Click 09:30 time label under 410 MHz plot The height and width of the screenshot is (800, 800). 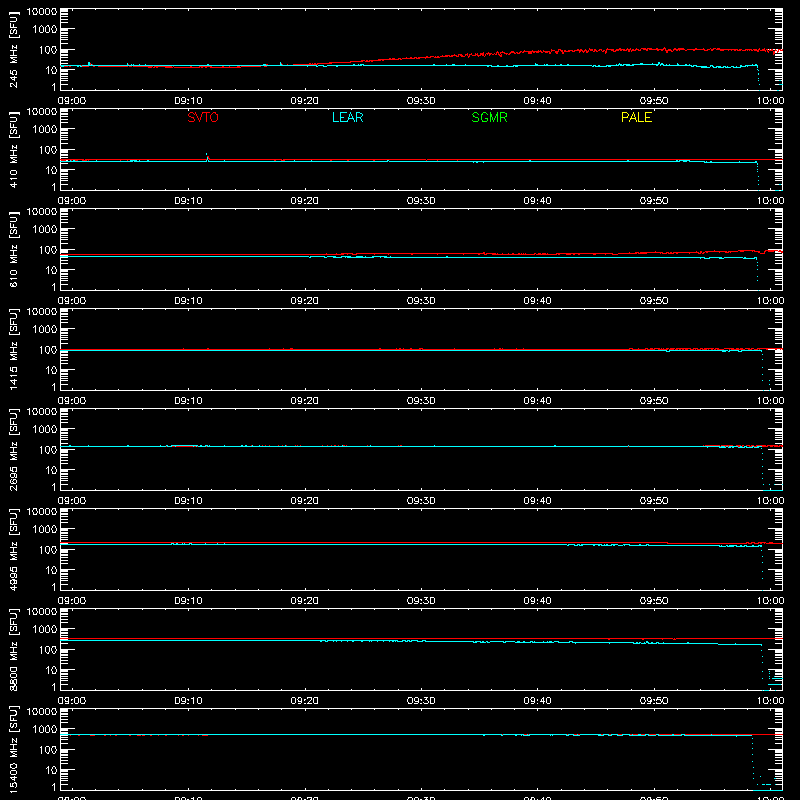tap(421, 201)
